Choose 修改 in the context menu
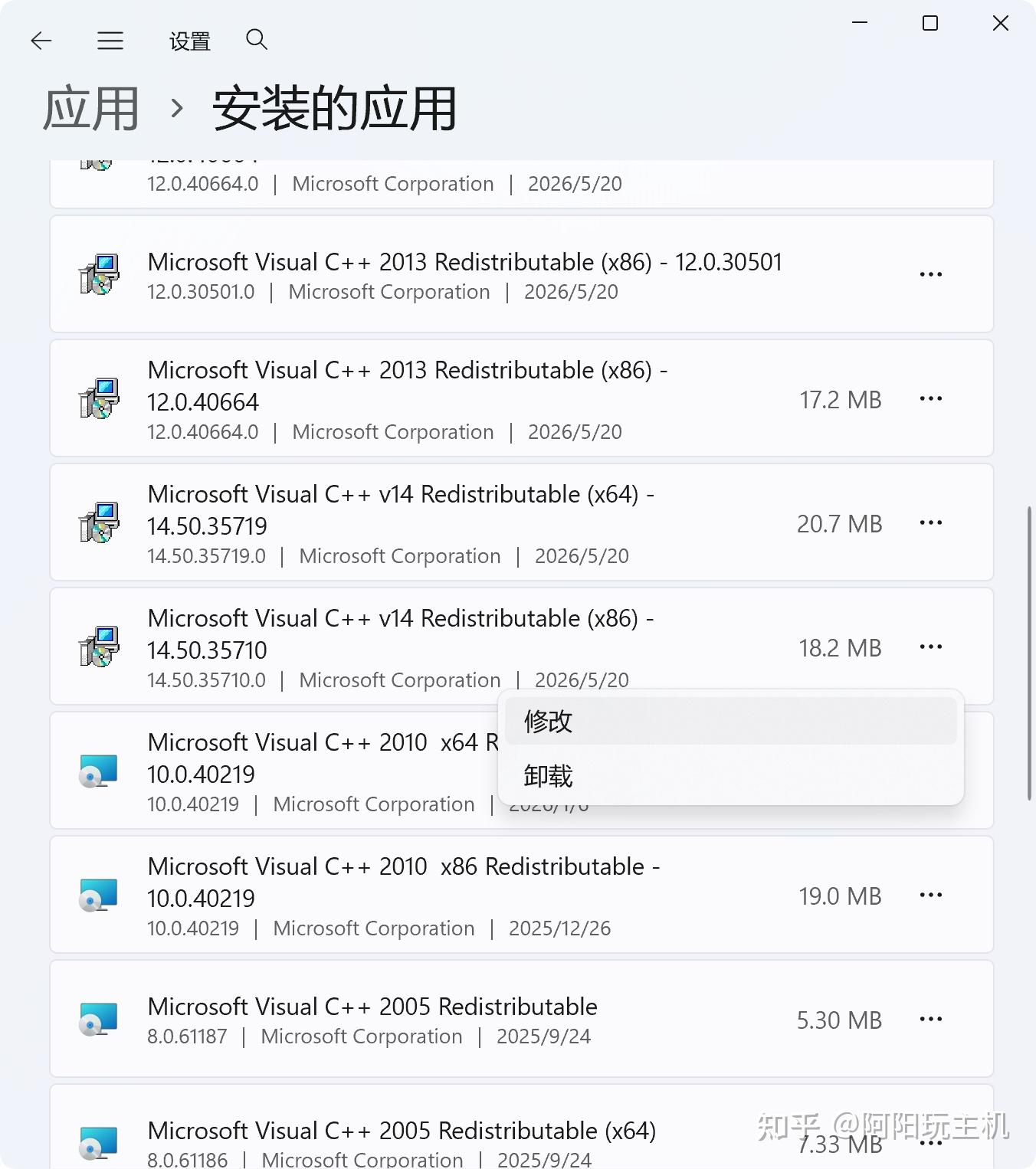Screen dimensions: 1036x1169 tap(731, 721)
